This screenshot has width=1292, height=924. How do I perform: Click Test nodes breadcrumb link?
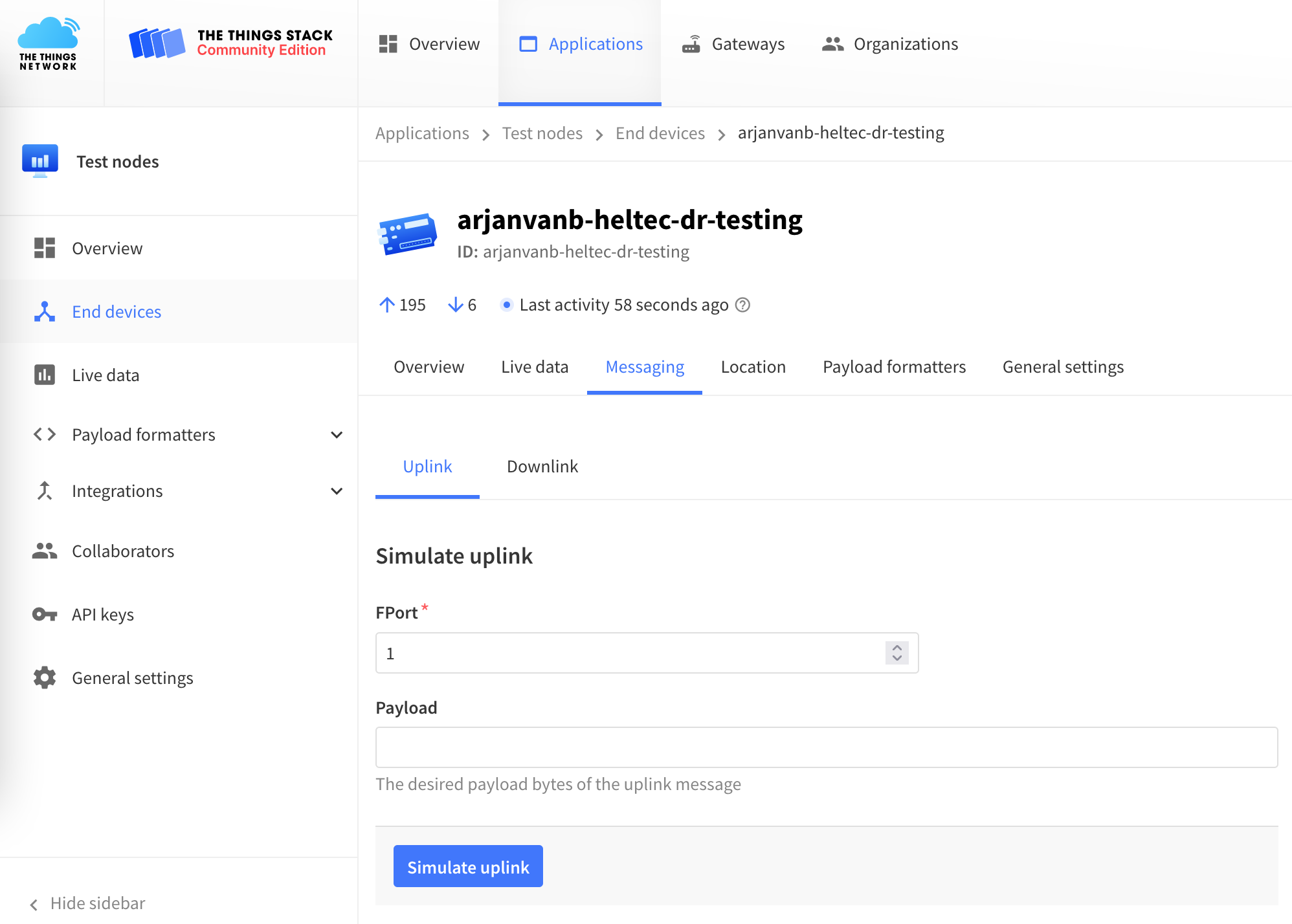542,133
